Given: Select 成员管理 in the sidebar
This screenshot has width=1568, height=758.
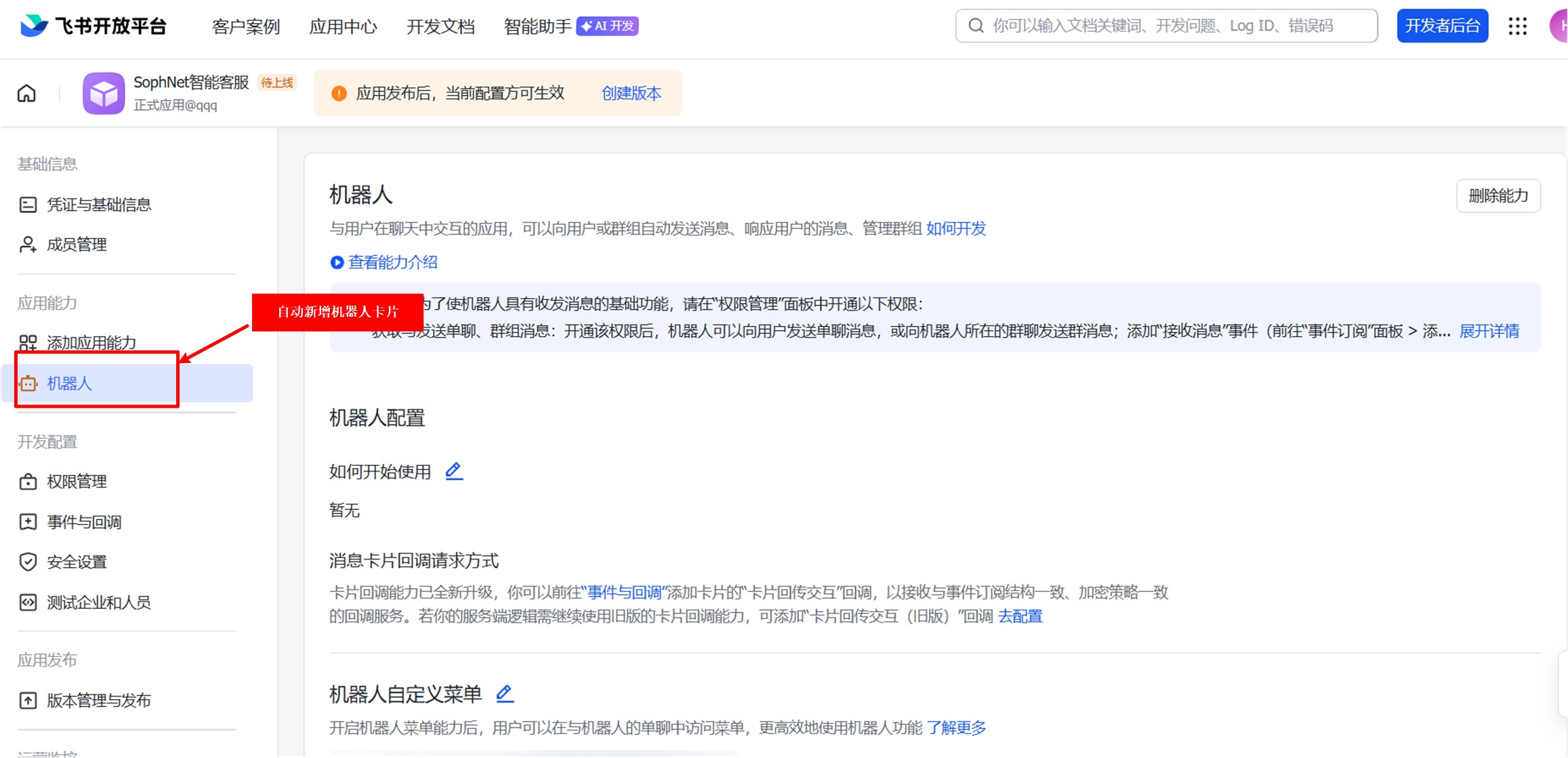Looking at the screenshot, I should 77,245.
